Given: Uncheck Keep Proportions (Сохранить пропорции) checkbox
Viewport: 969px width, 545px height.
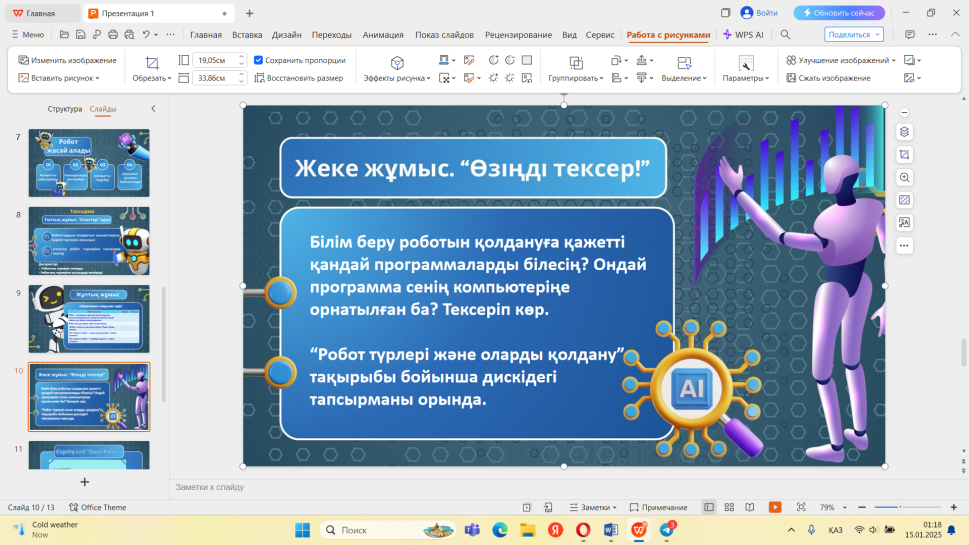Looking at the screenshot, I should (259, 60).
